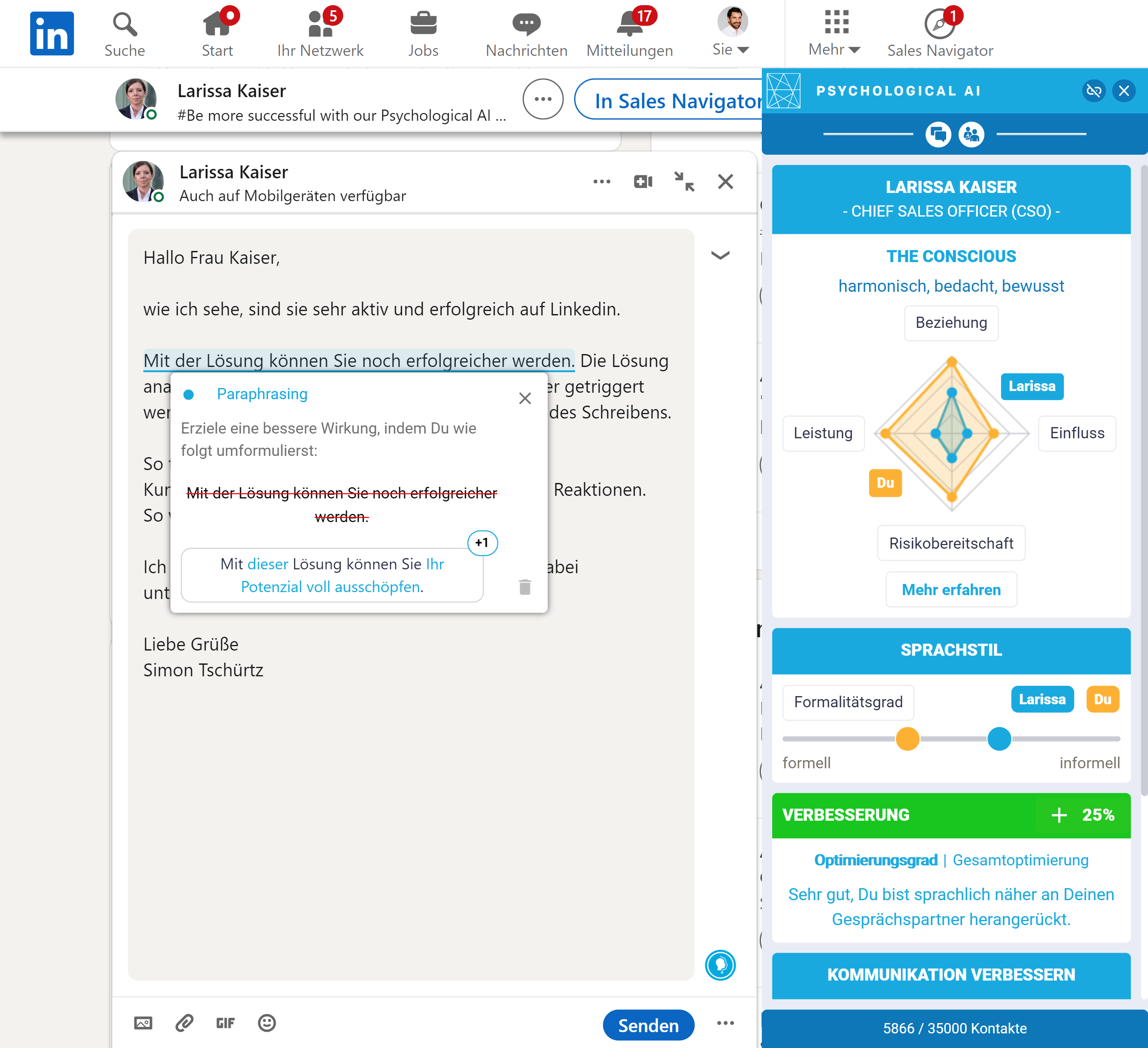Click the blue Larissa slider handle
Screen dimensions: 1148x1048
point(999,739)
